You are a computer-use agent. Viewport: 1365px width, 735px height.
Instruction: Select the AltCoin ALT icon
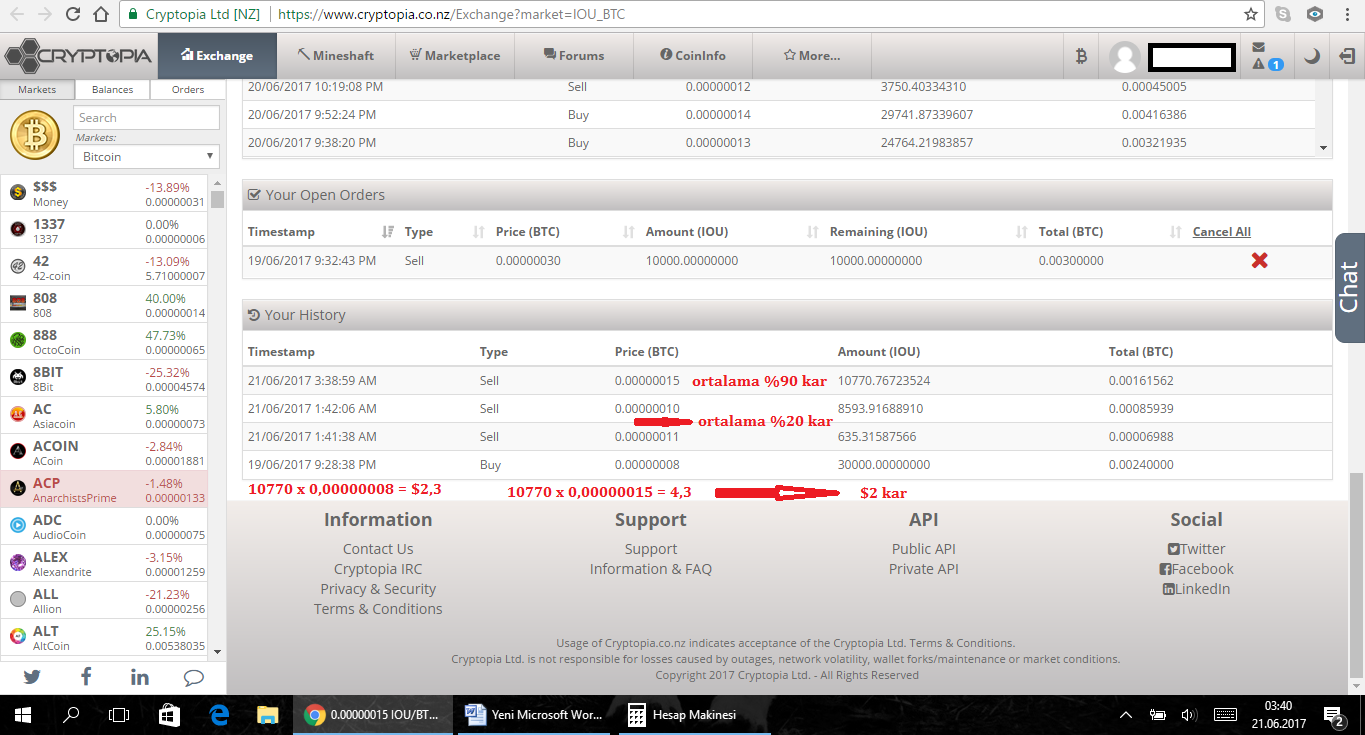[17, 637]
